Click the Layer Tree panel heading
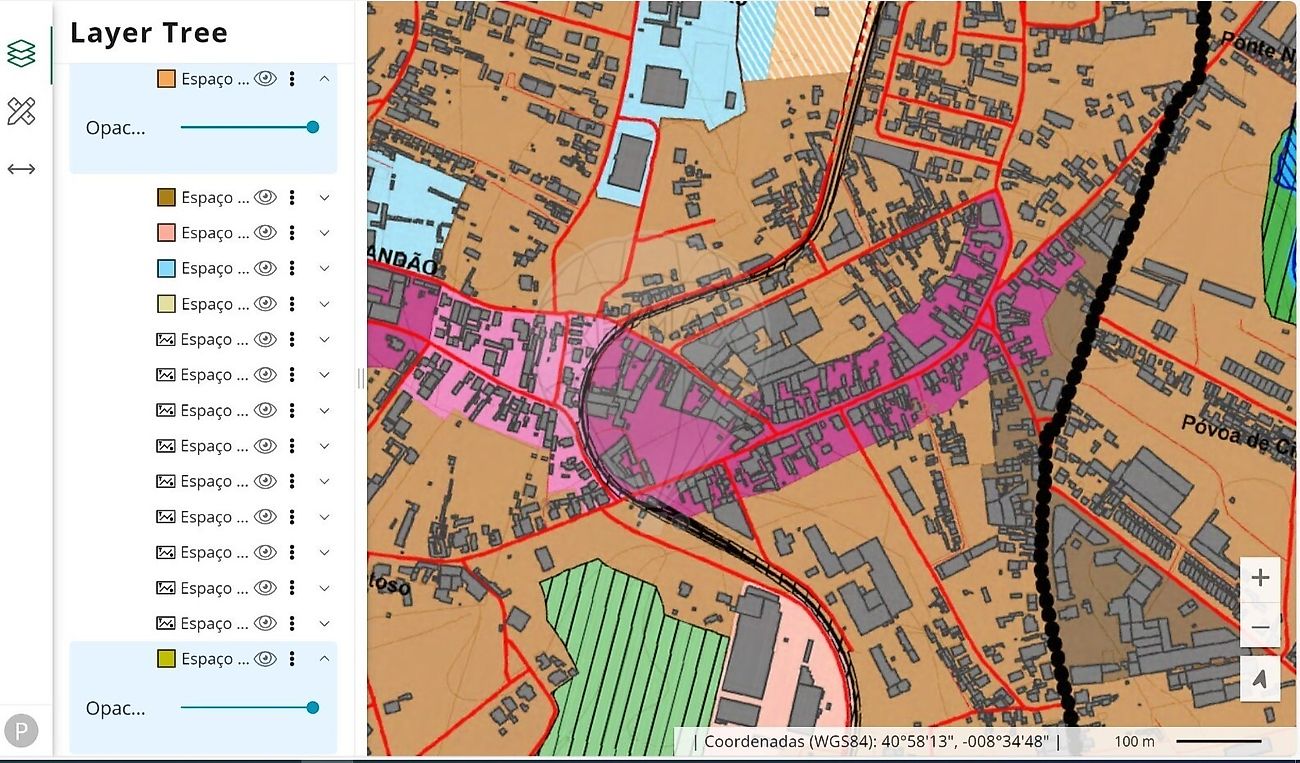This screenshot has width=1300, height=763. pyautogui.click(x=149, y=33)
